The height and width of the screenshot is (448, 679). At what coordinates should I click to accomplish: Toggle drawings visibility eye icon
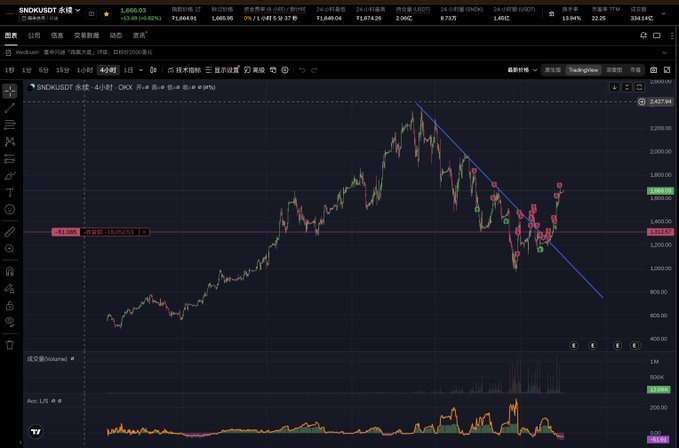(x=10, y=322)
